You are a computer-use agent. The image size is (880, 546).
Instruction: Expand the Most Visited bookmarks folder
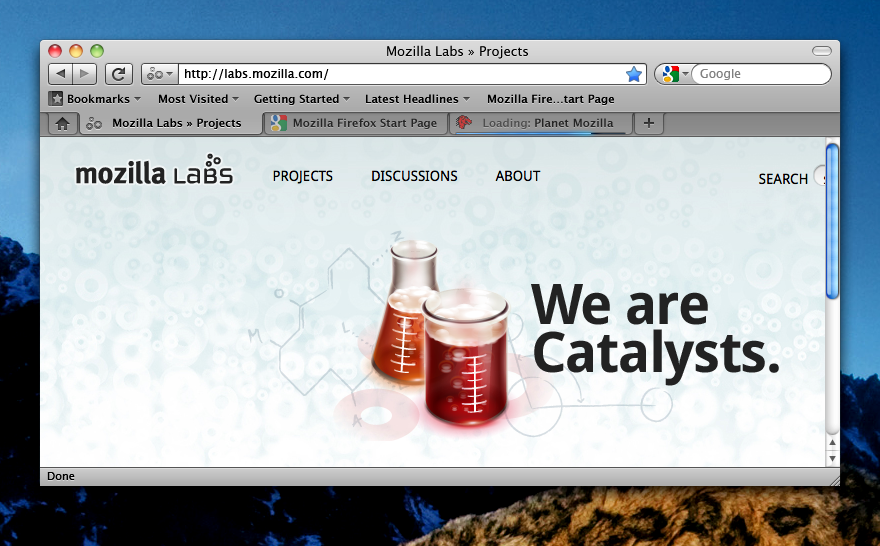tap(199, 99)
